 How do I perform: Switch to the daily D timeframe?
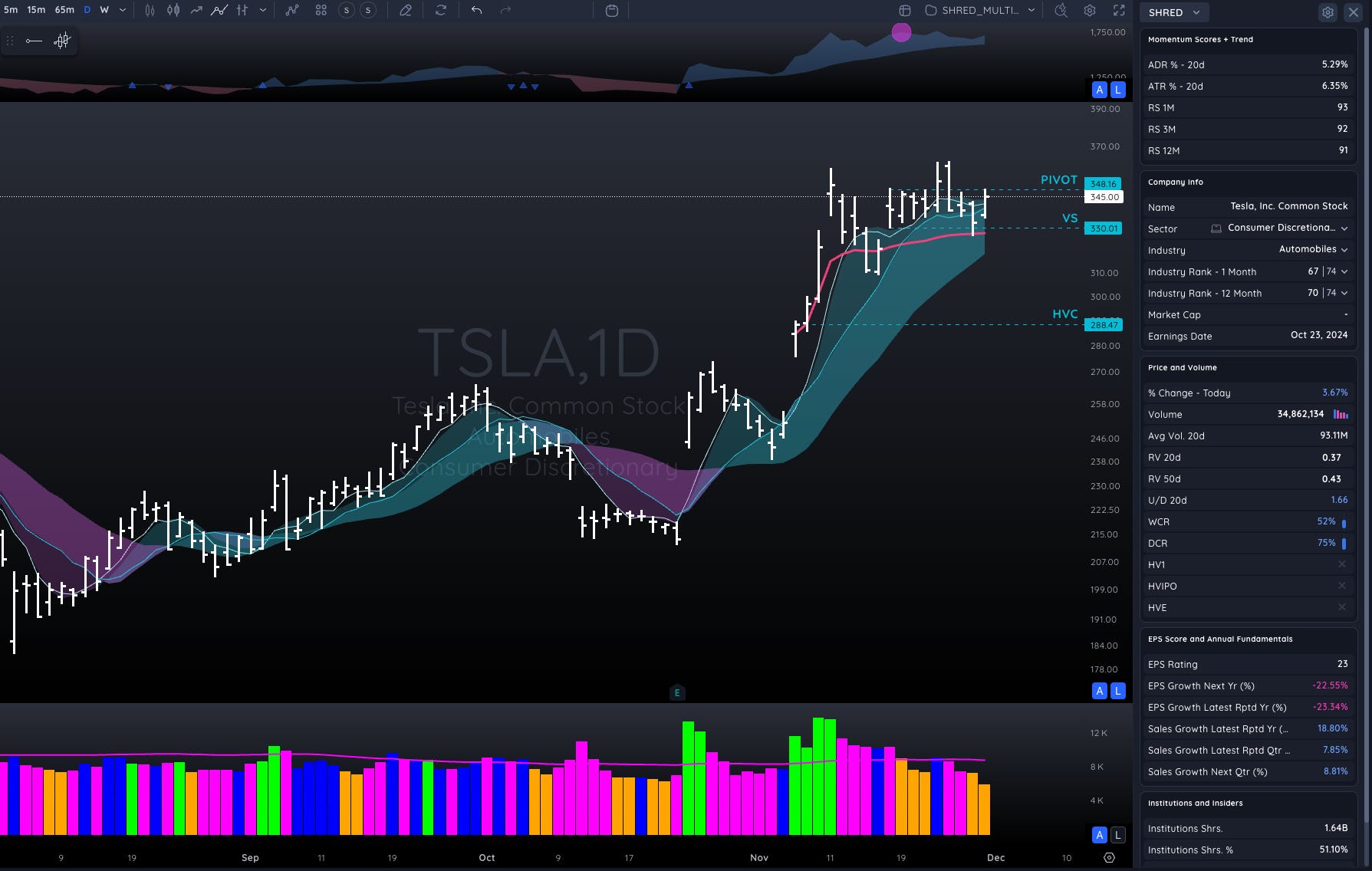87,10
